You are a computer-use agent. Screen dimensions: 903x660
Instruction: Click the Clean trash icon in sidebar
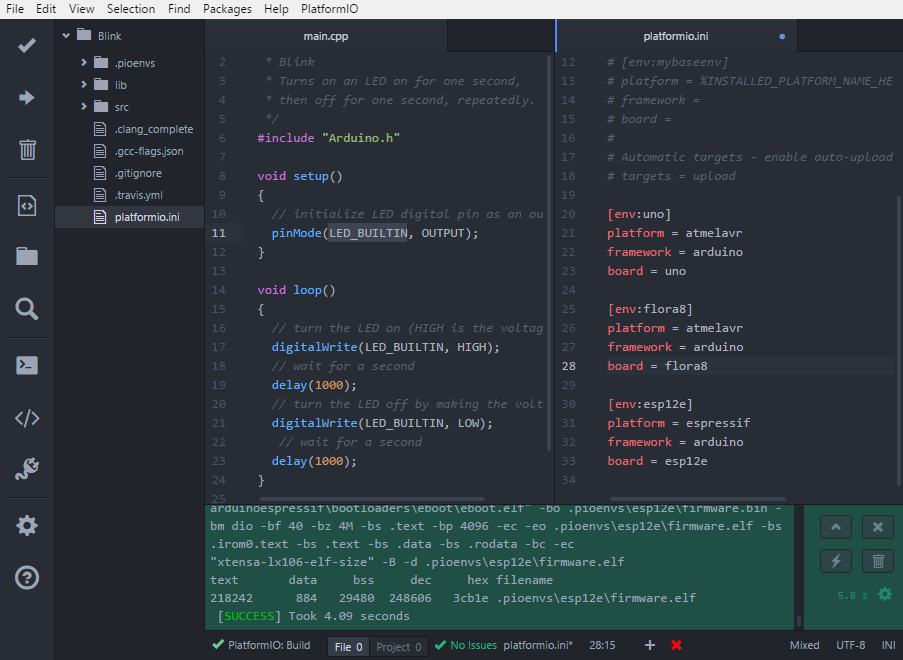(27, 149)
